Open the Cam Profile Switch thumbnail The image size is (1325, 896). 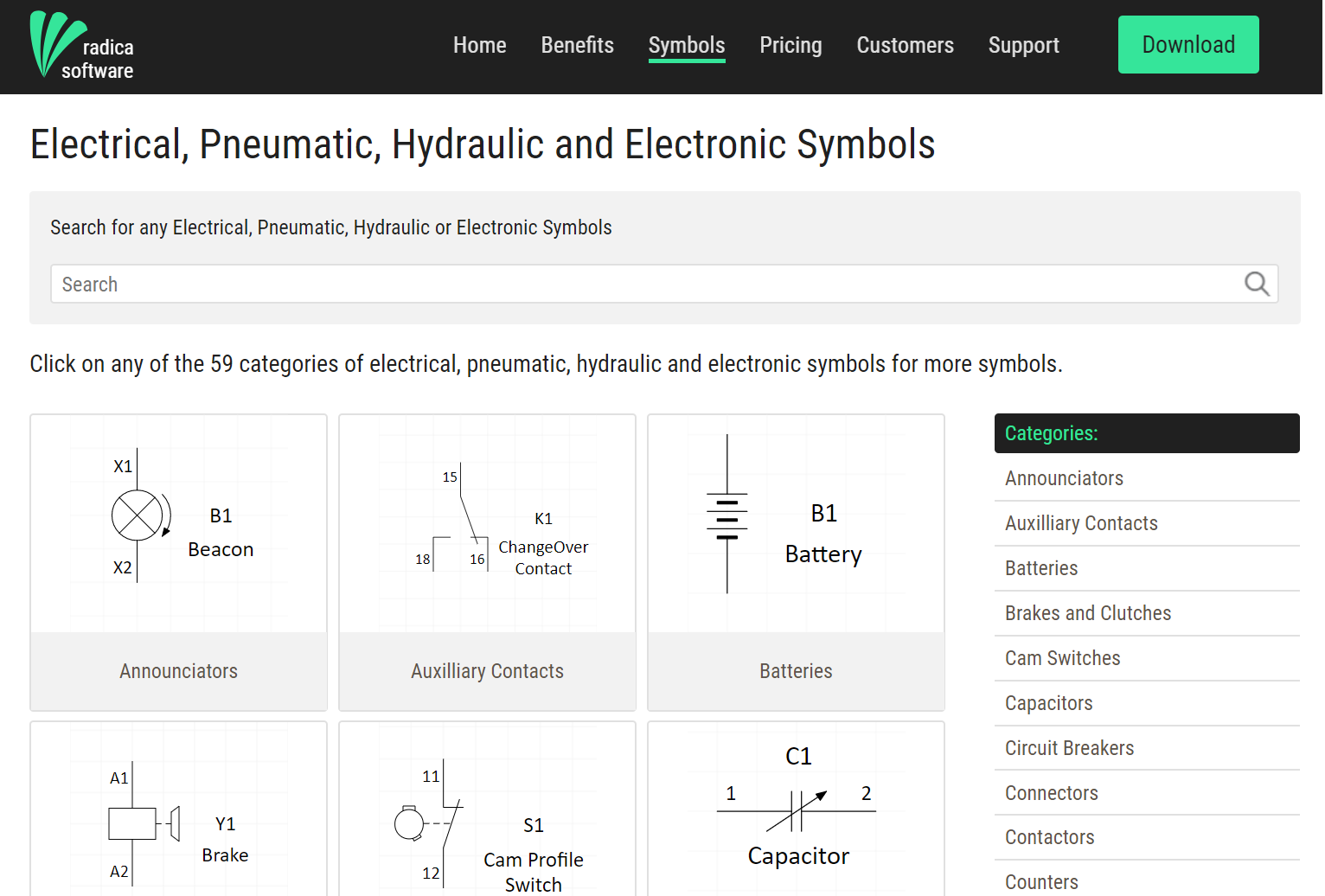pyautogui.click(x=488, y=810)
